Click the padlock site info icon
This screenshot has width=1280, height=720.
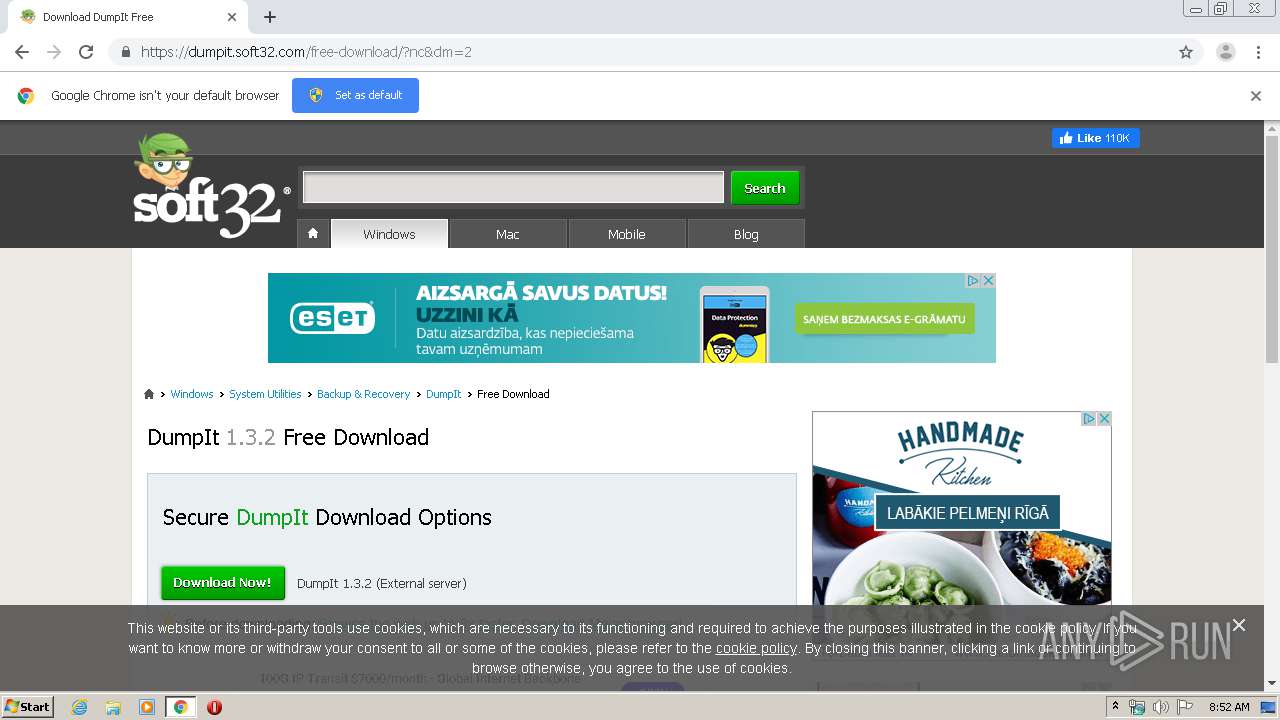(126, 52)
